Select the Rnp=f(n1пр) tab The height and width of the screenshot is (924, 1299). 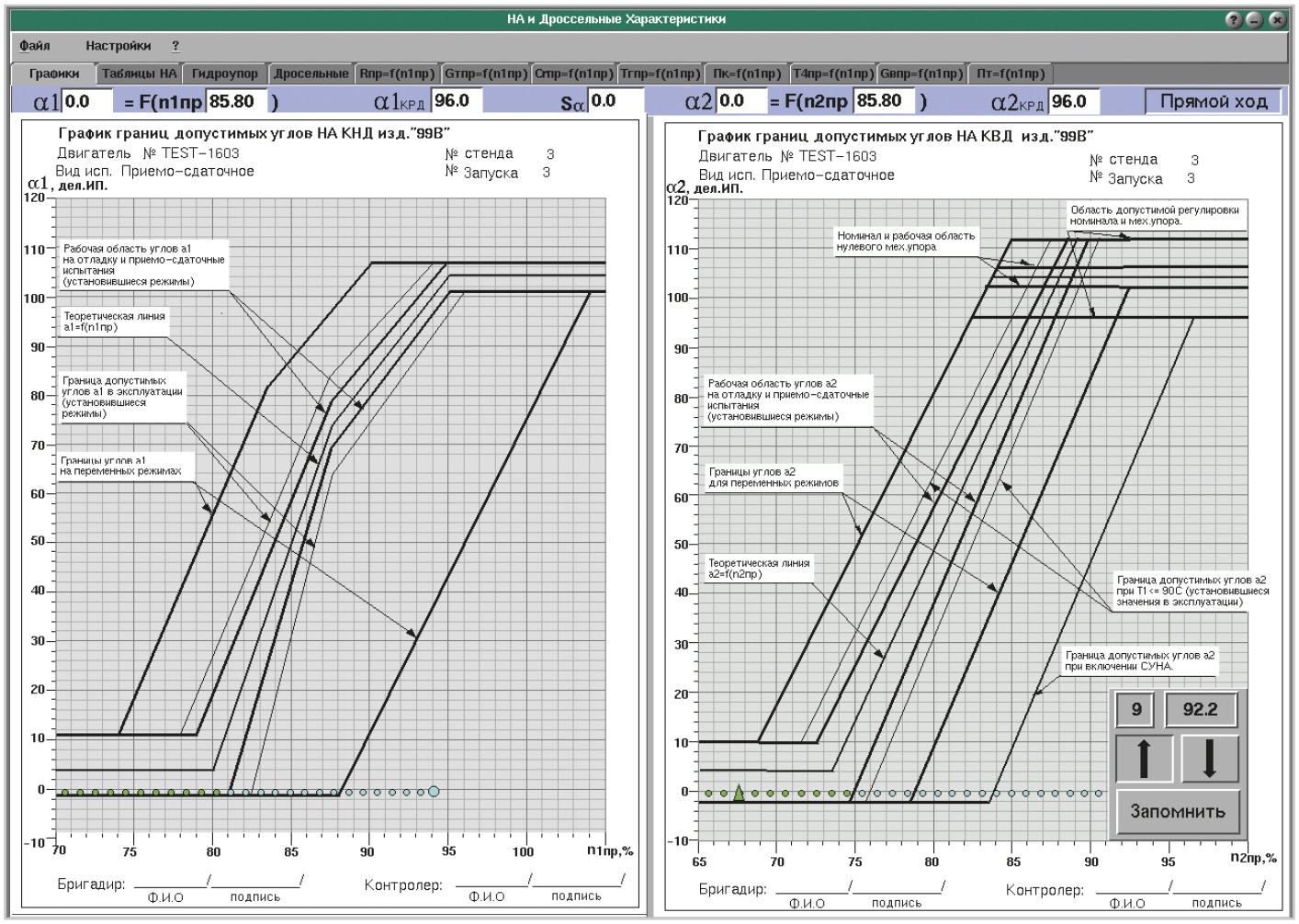tap(397, 73)
